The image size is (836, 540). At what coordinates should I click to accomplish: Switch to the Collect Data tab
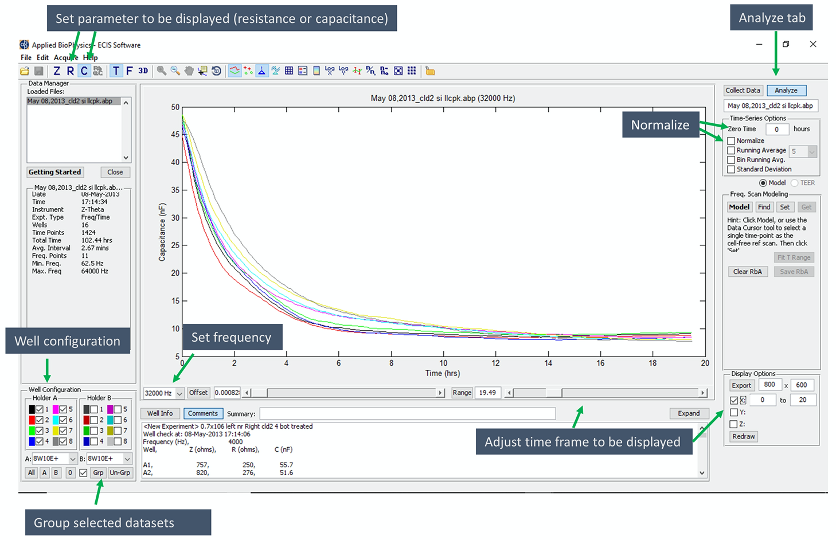click(x=743, y=90)
